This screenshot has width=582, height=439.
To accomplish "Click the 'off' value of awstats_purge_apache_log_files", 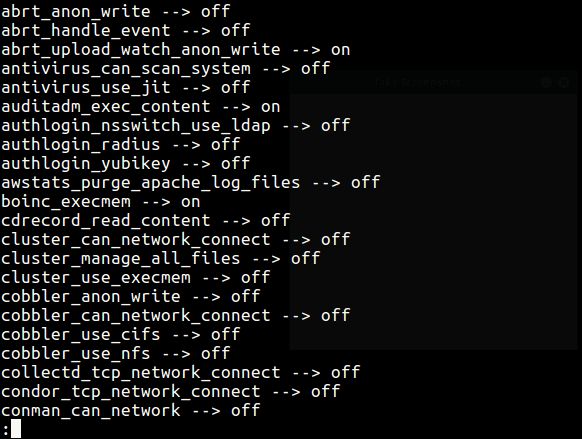I will coord(365,182).
